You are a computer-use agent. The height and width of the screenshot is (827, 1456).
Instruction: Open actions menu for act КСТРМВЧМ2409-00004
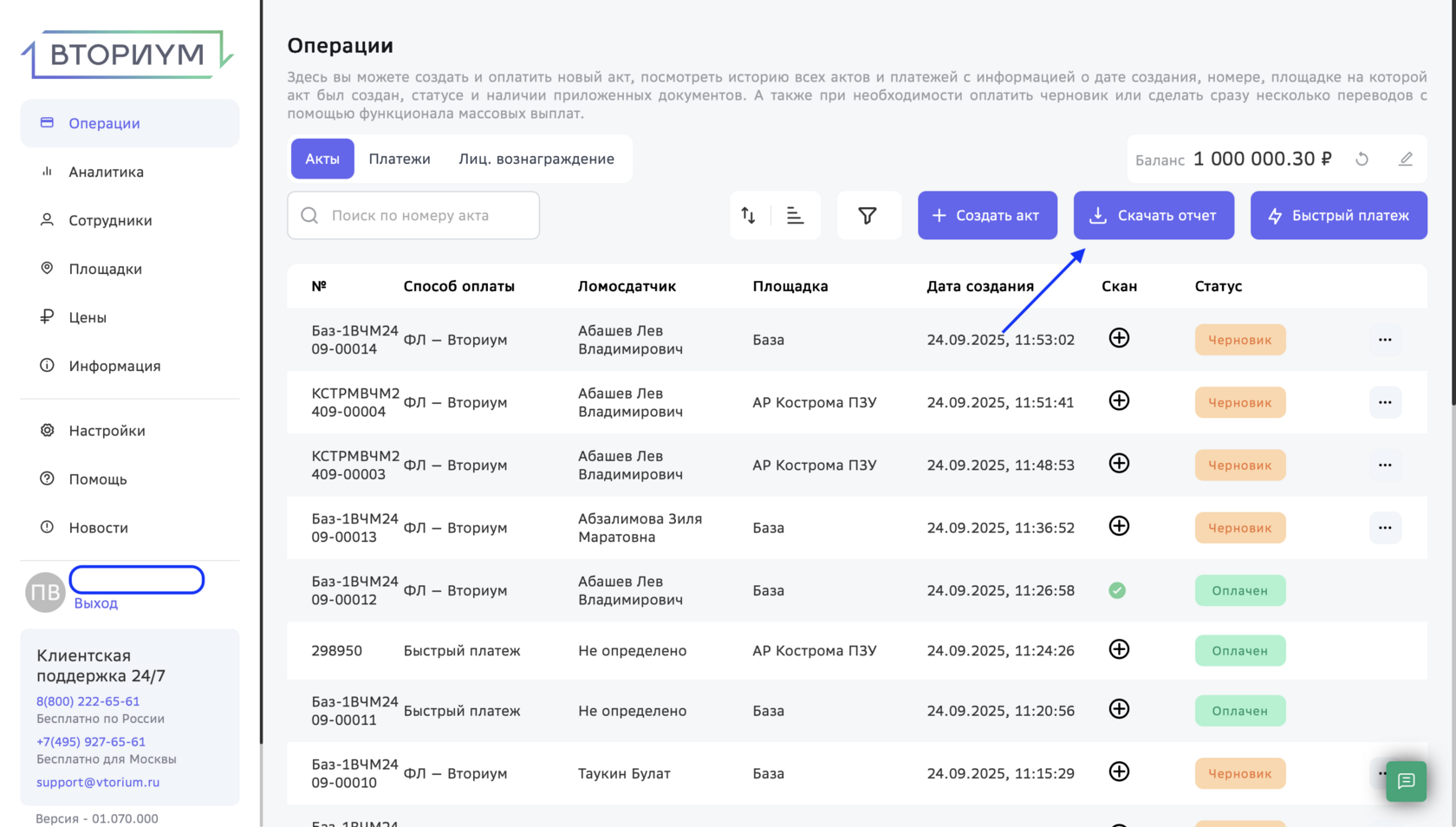click(1385, 402)
